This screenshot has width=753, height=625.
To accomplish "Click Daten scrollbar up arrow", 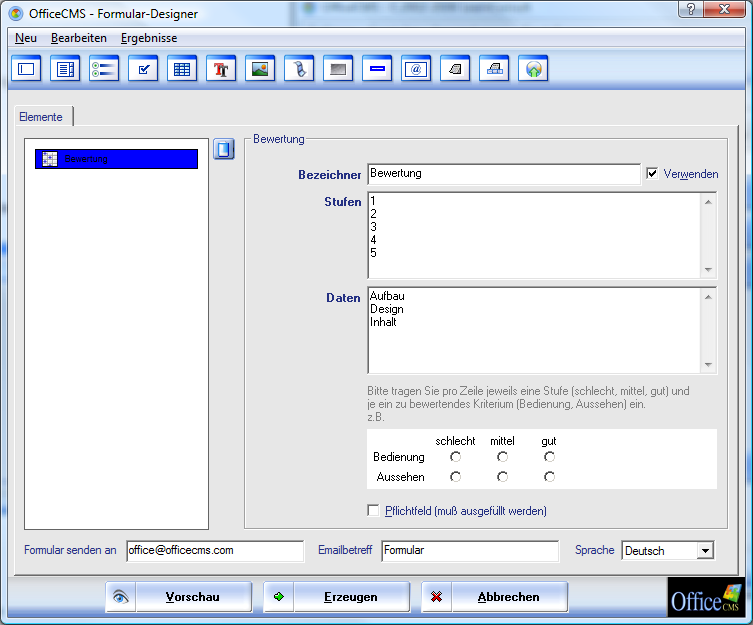I will pyautogui.click(x=708, y=297).
